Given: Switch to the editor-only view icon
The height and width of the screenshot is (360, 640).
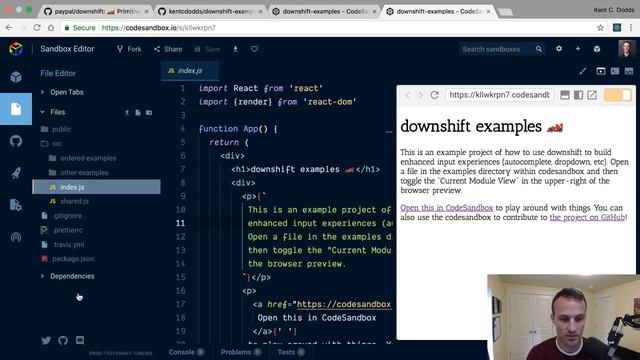Looking at the screenshot, I should click(x=629, y=71).
